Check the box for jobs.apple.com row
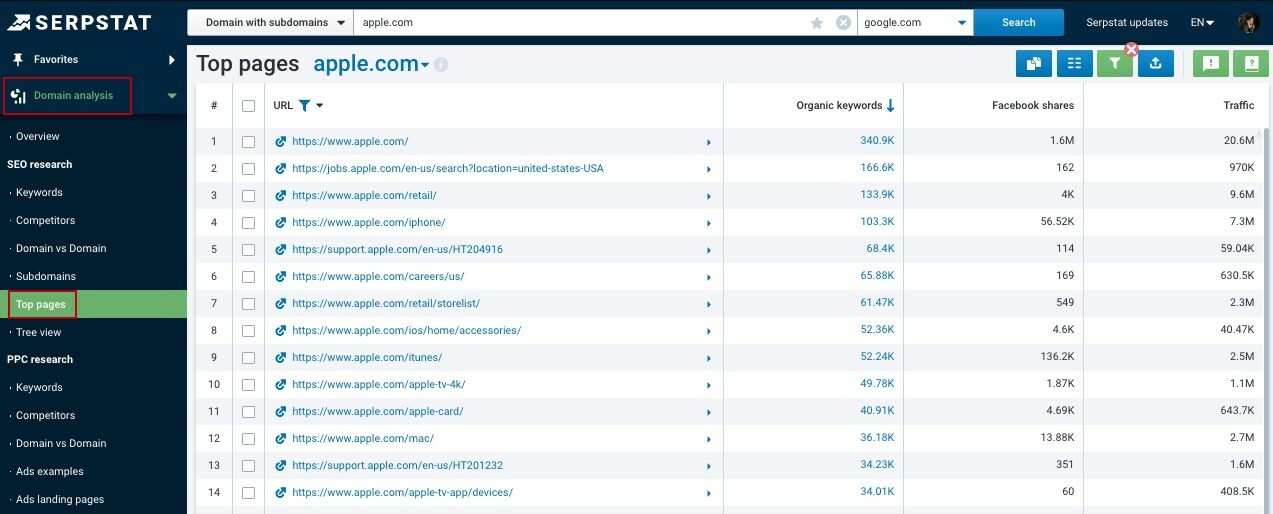The height and width of the screenshot is (514, 1273). (249, 169)
